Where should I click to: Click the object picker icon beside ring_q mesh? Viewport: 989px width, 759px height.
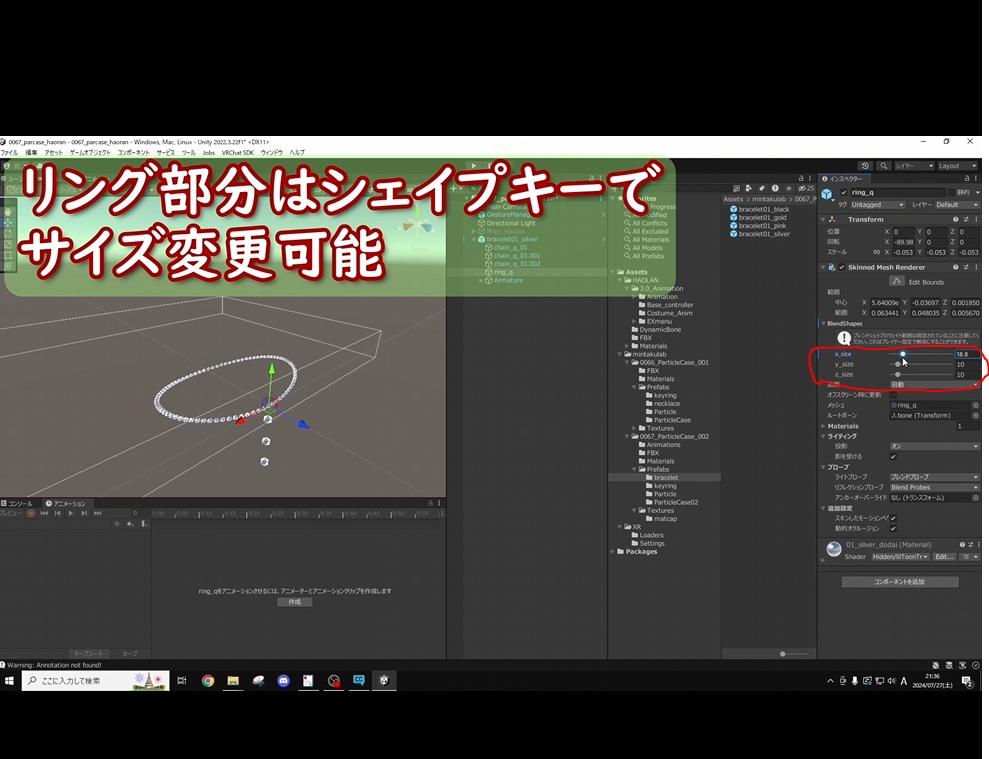pyautogui.click(x=975, y=407)
